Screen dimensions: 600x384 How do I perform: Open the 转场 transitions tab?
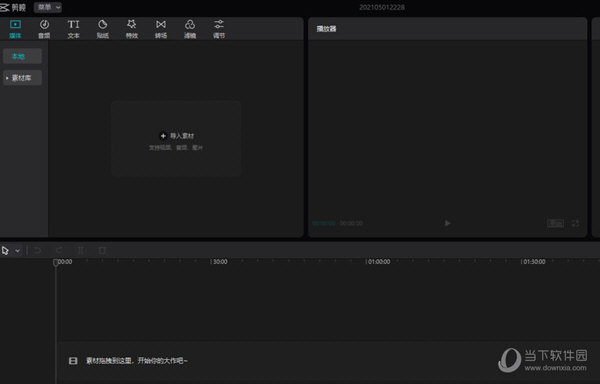point(161,29)
